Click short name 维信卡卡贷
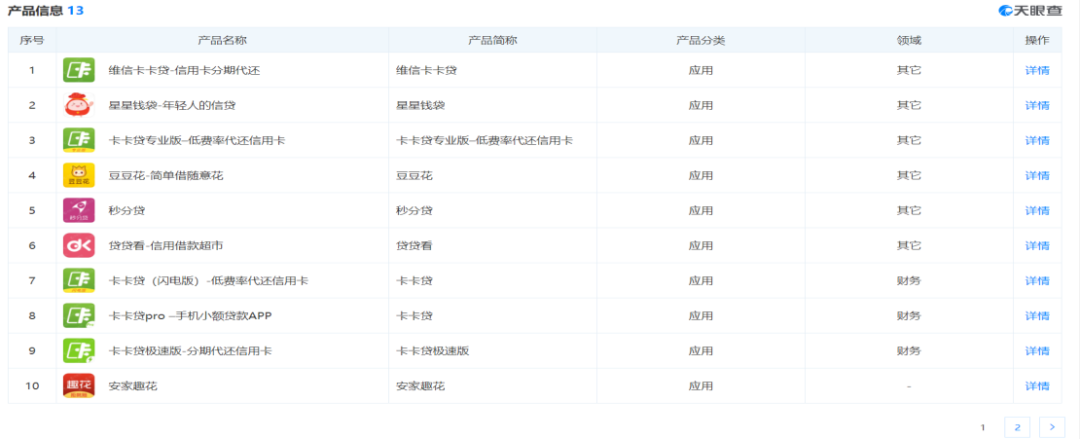1080x439 pixels. pos(426,70)
